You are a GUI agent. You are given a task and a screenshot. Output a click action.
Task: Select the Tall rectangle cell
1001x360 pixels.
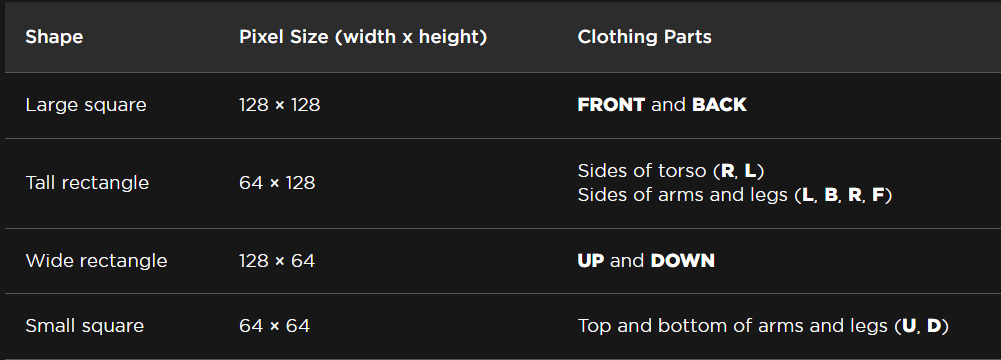87,183
